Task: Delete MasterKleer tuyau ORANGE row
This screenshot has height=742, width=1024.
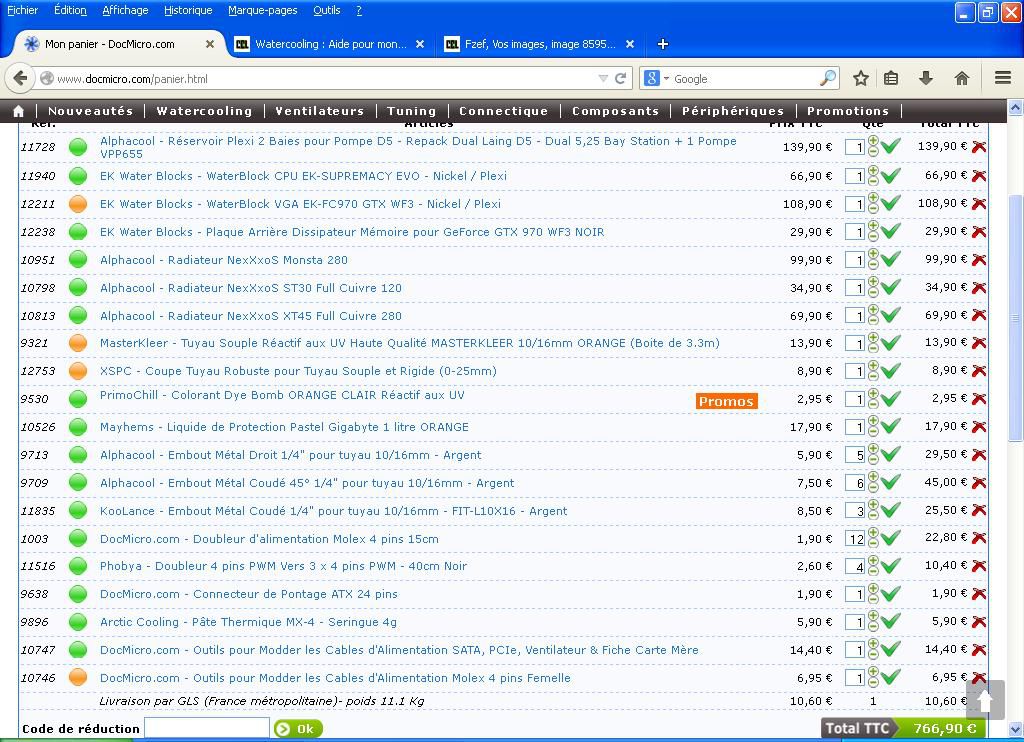Action: (x=979, y=343)
